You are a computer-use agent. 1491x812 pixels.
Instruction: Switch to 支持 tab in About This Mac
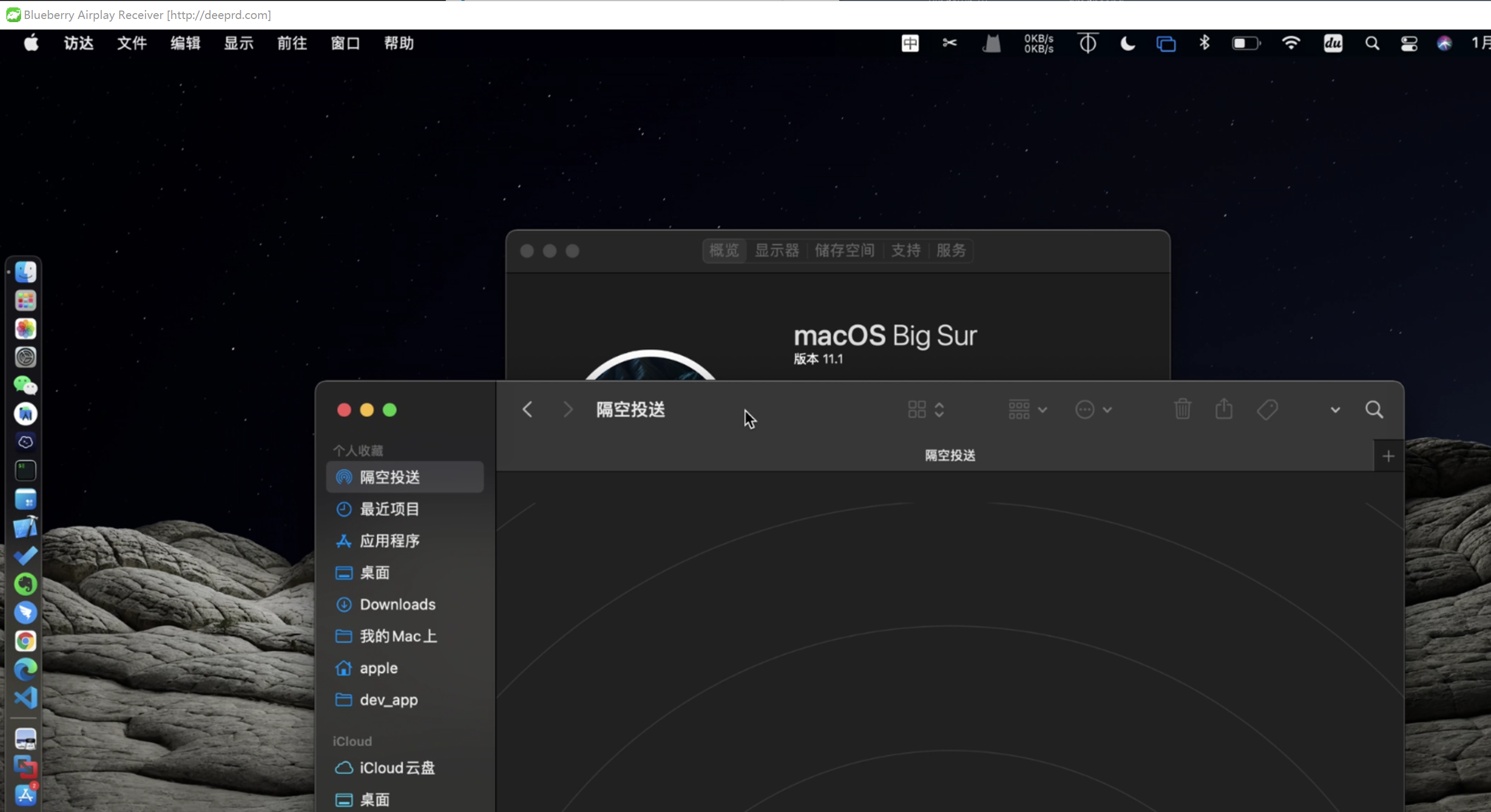[x=906, y=251]
